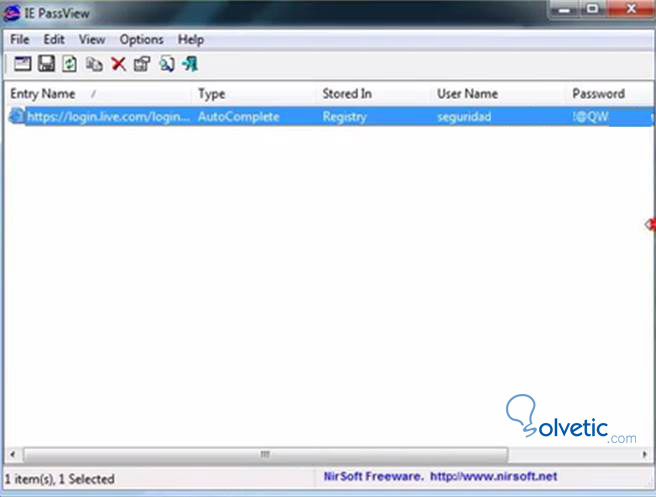Screen dimensions: 656x497
Task: Click the Save Selected Items floppy icon
Action: 46,64
